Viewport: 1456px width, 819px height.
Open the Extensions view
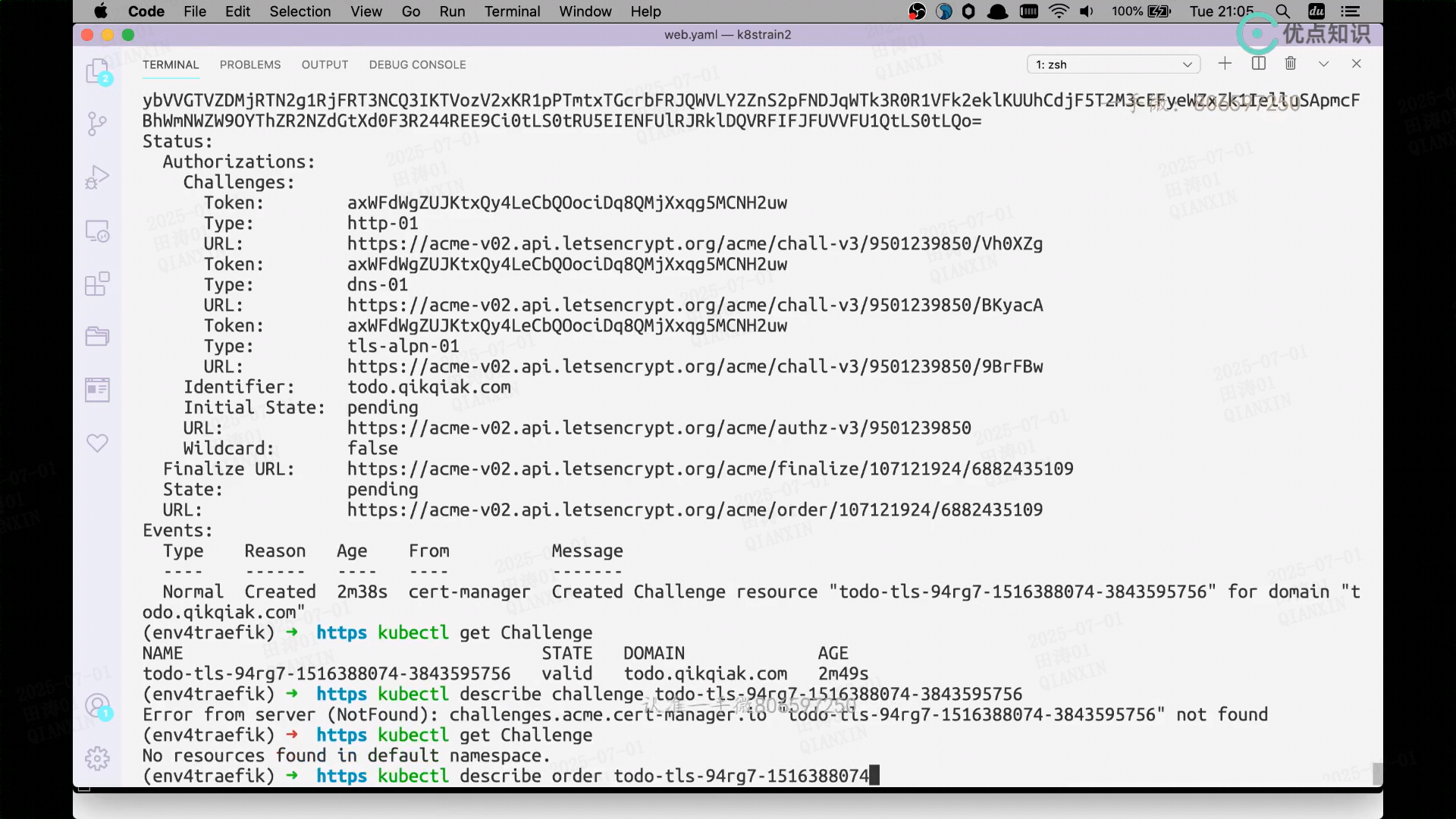tap(97, 284)
